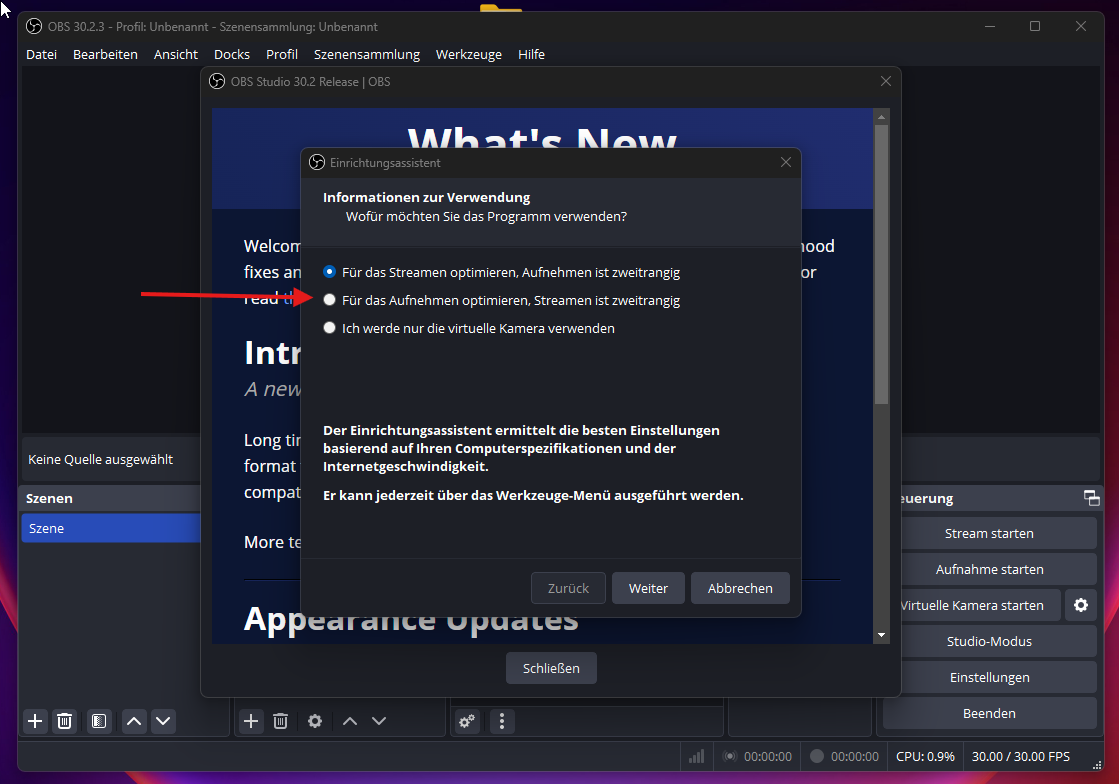Click scroll up arrow in release notes

(881, 116)
